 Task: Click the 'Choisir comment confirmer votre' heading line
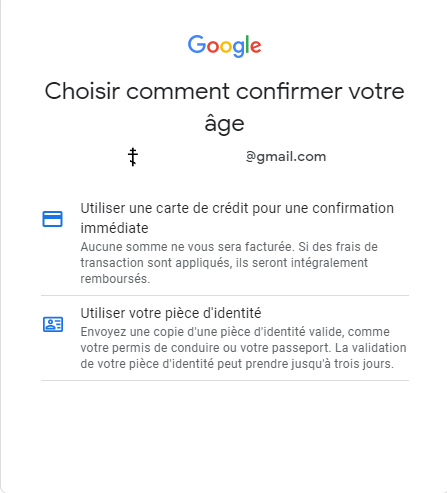point(224,91)
